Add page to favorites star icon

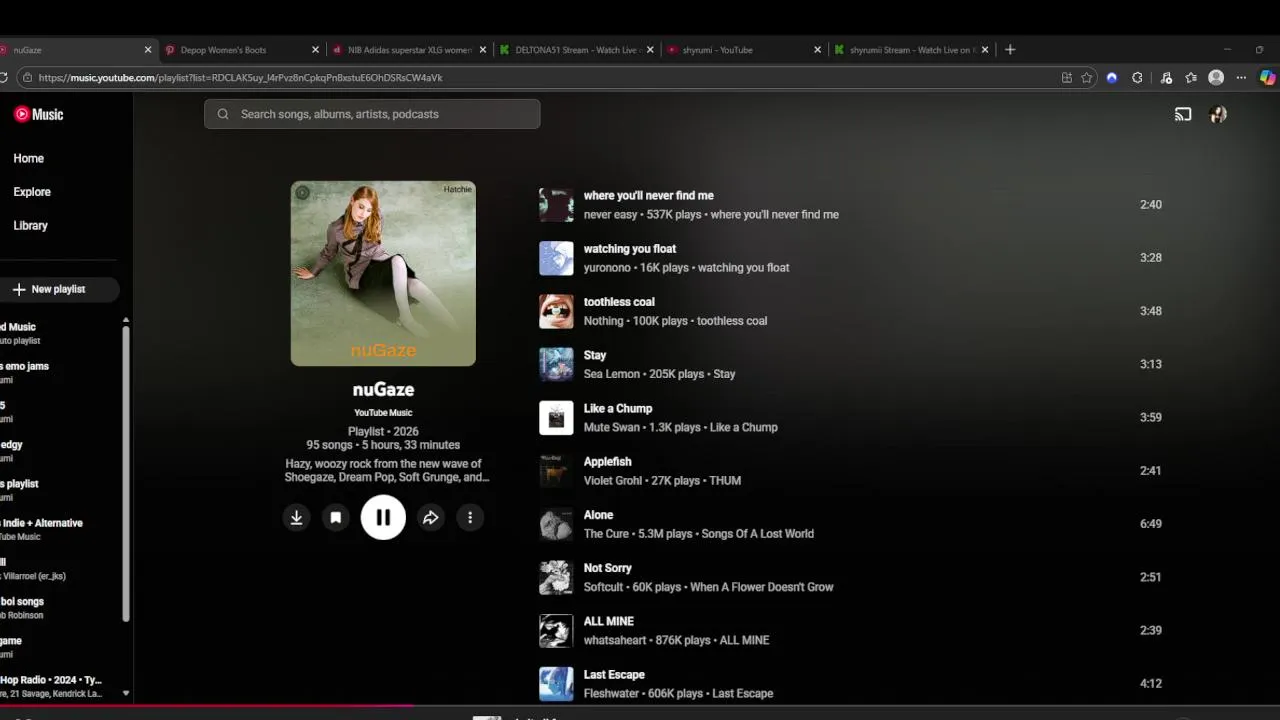[1087, 78]
